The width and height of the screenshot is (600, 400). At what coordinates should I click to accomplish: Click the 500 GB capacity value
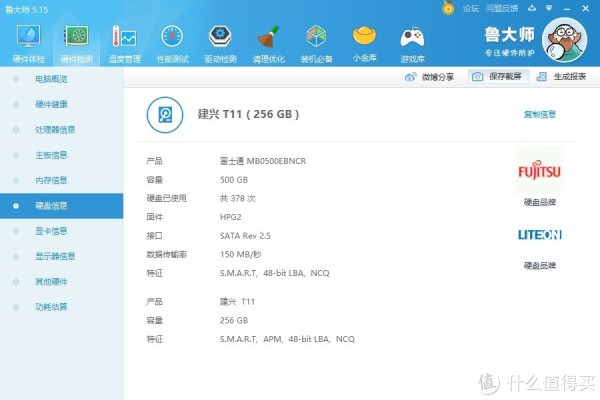234,180
